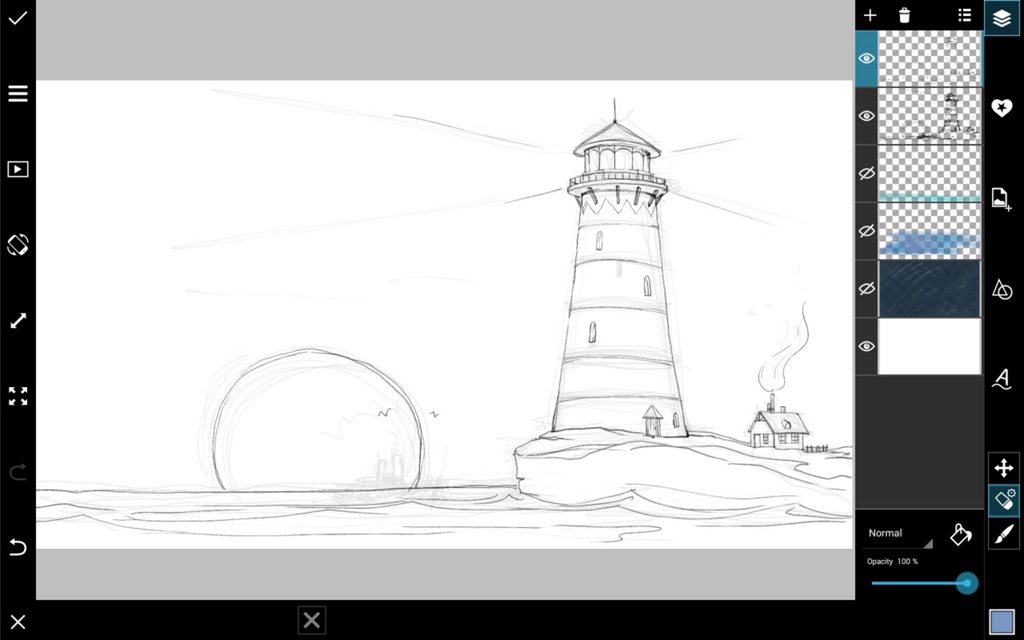Open the hamburger menu
The image size is (1024, 640).
pos(18,93)
